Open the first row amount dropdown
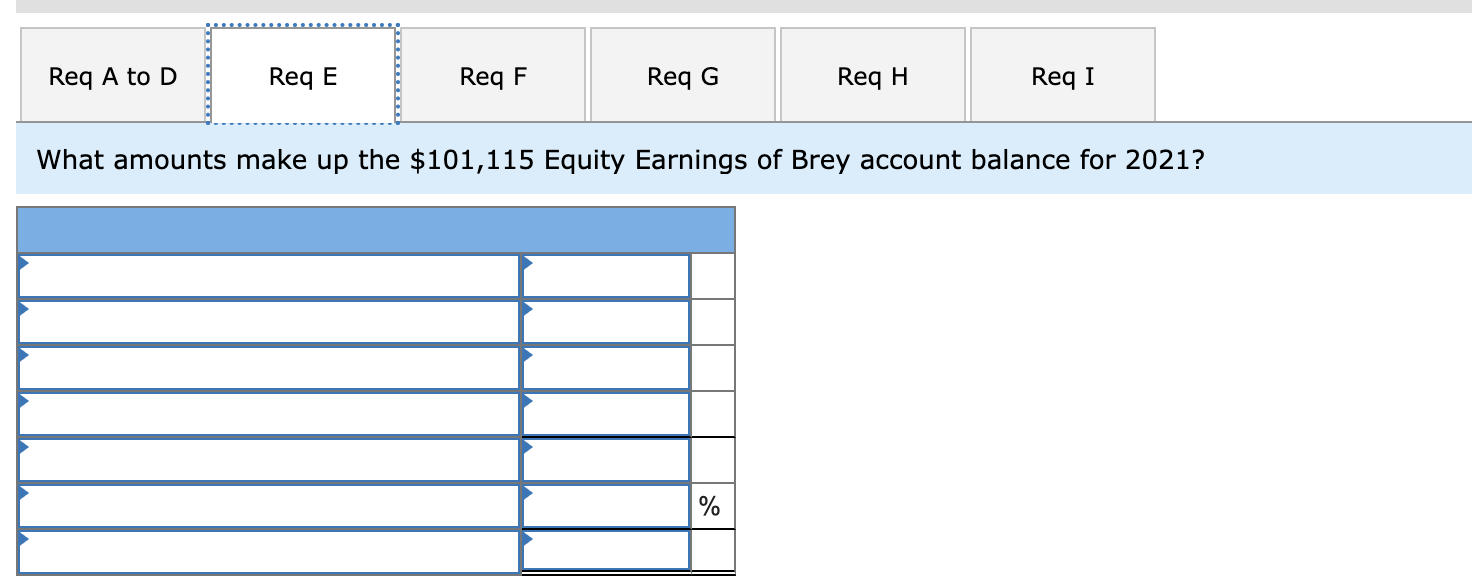The width and height of the screenshot is (1472, 584). pyautogui.click(x=524, y=266)
